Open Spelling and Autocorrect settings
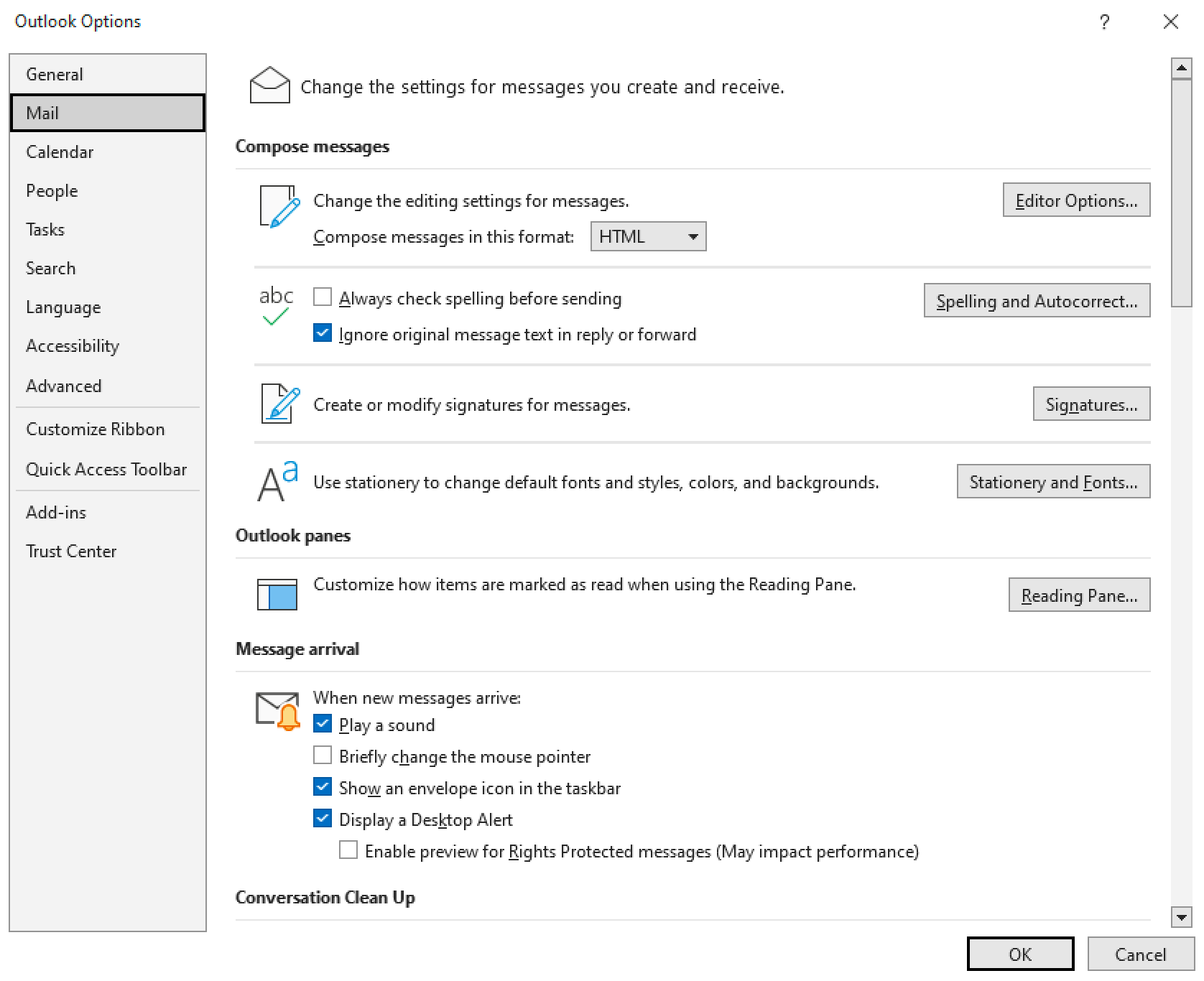1204x981 pixels. (x=1036, y=301)
